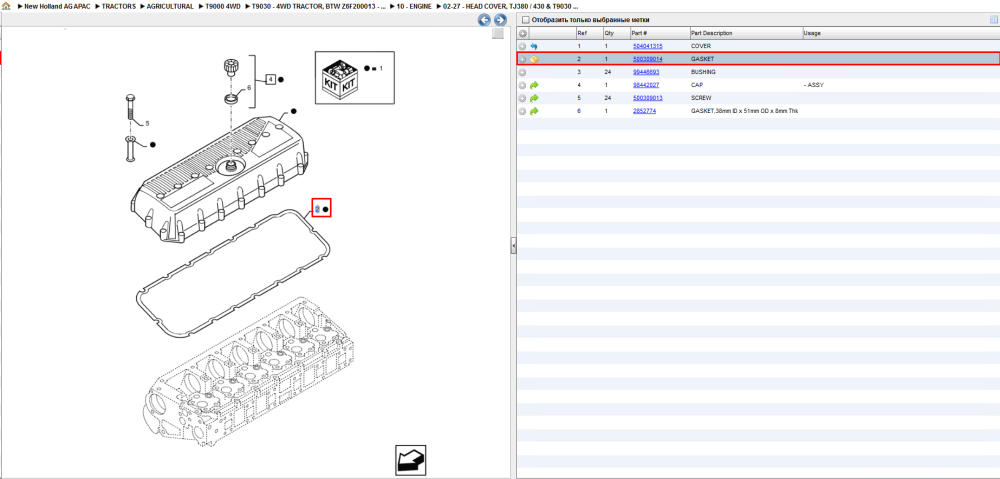The image size is (1000, 479).
Task: Add the 500309014 GASKET row with its plus icon
Action: tap(522, 59)
